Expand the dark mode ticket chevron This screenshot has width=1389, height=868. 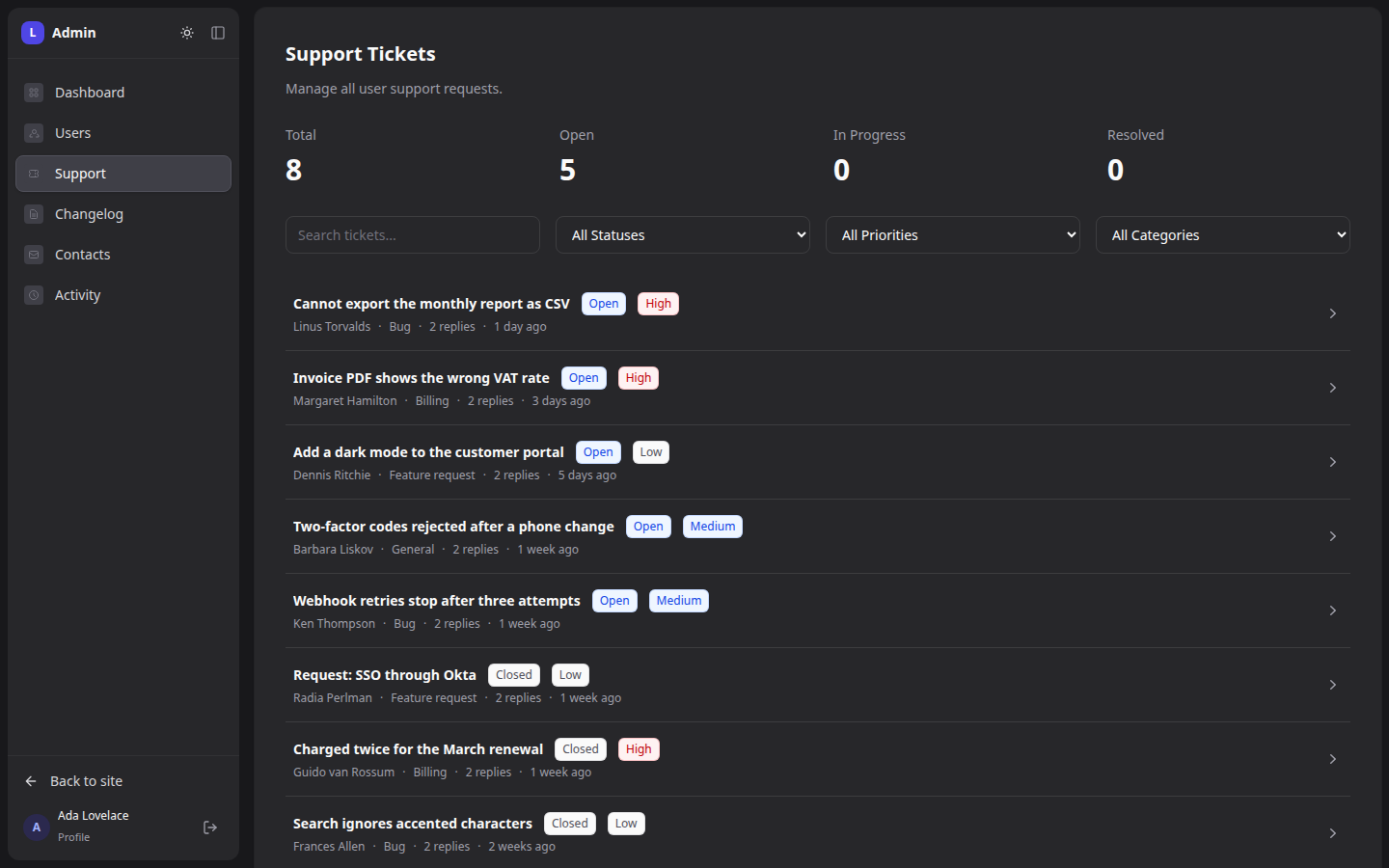[x=1333, y=462]
